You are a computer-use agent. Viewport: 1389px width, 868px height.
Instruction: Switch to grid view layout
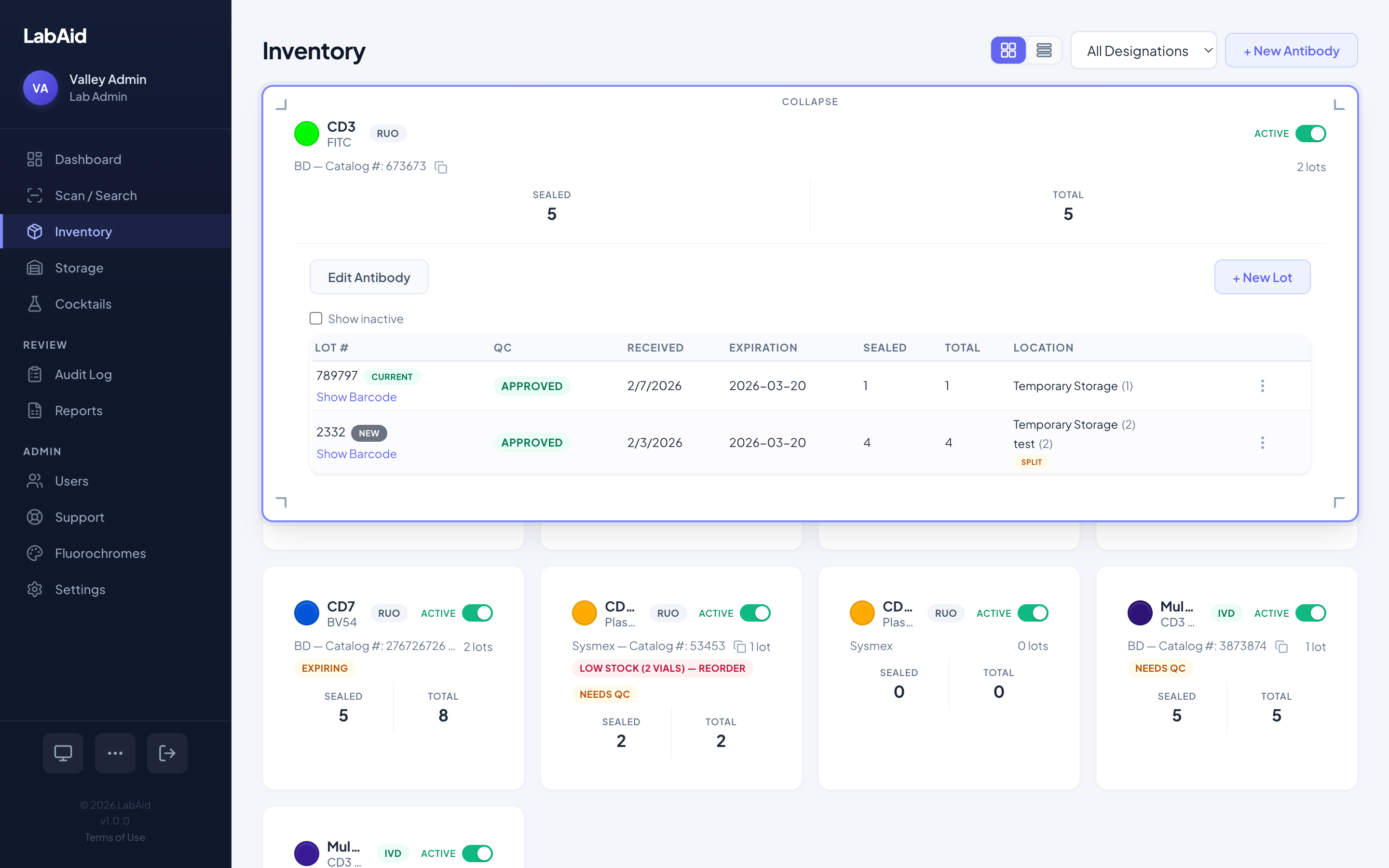(1008, 51)
